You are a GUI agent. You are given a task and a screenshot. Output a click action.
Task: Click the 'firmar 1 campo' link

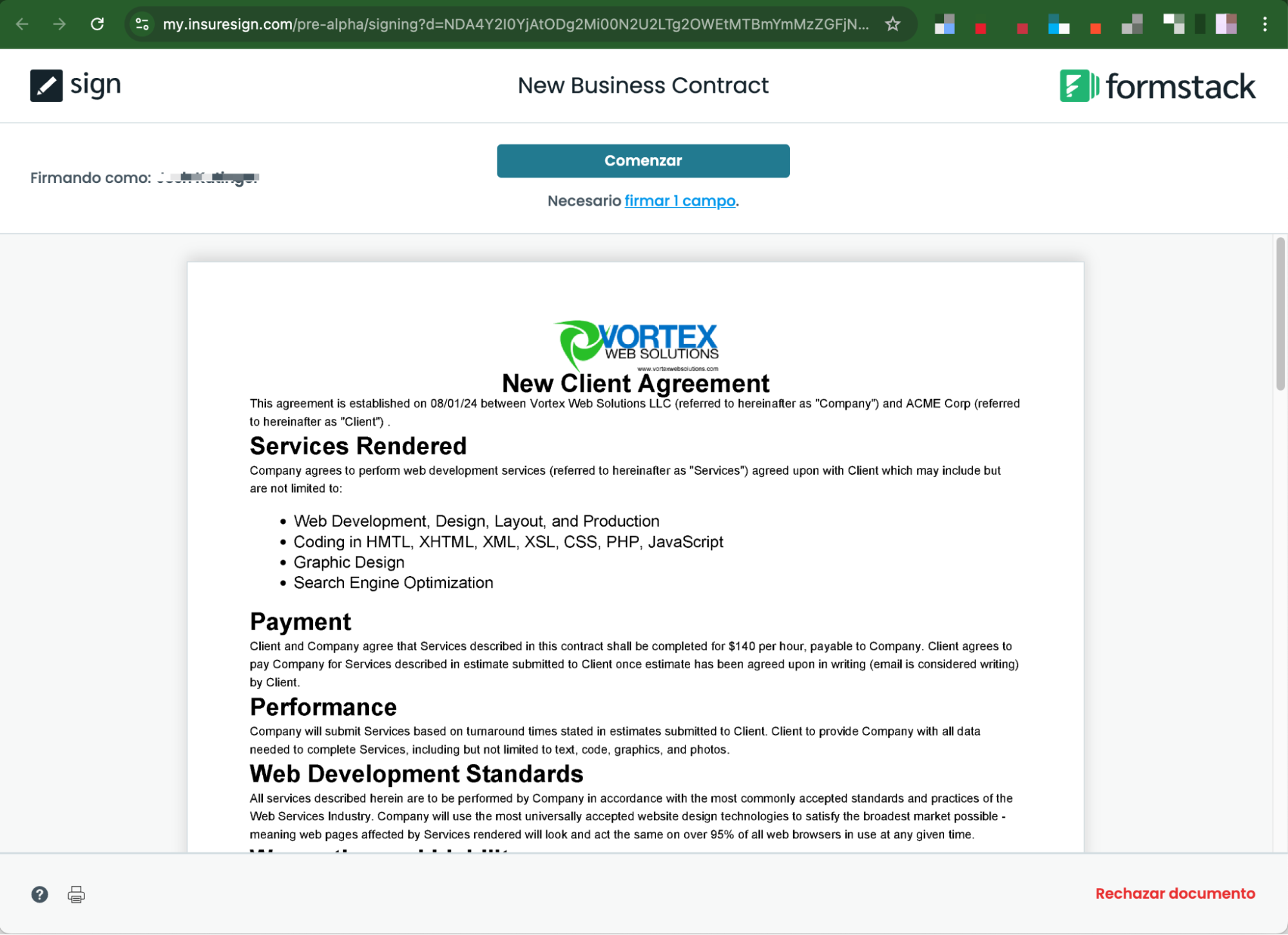pyautogui.click(x=680, y=201)
